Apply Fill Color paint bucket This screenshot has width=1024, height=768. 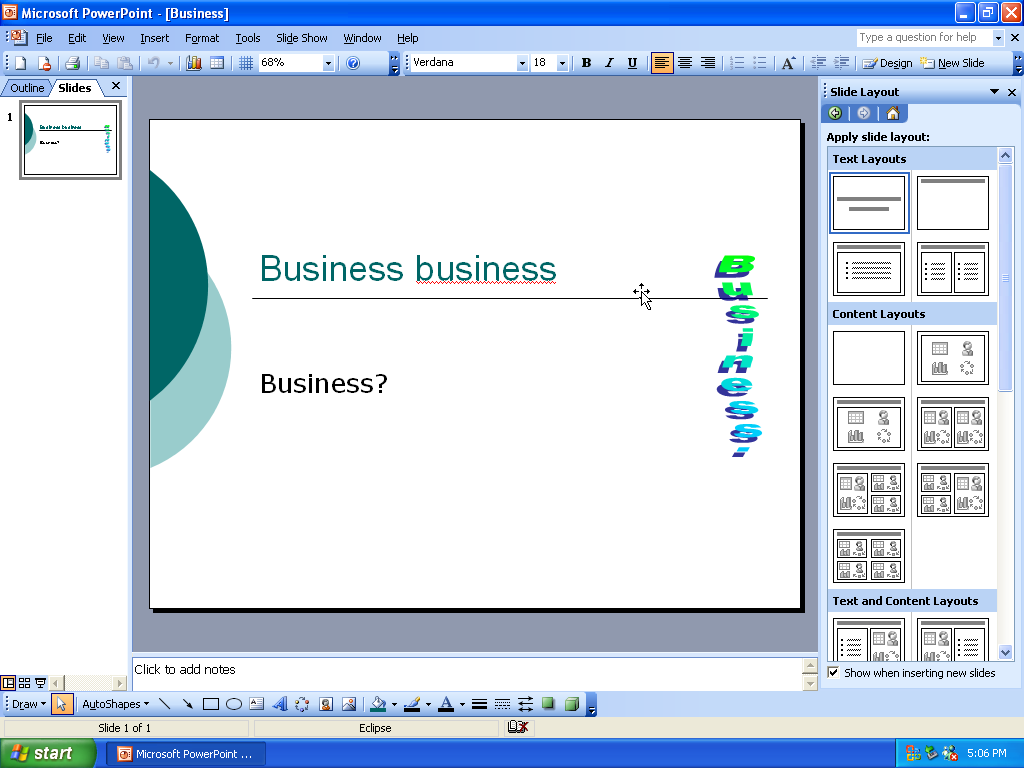point(378,704)
